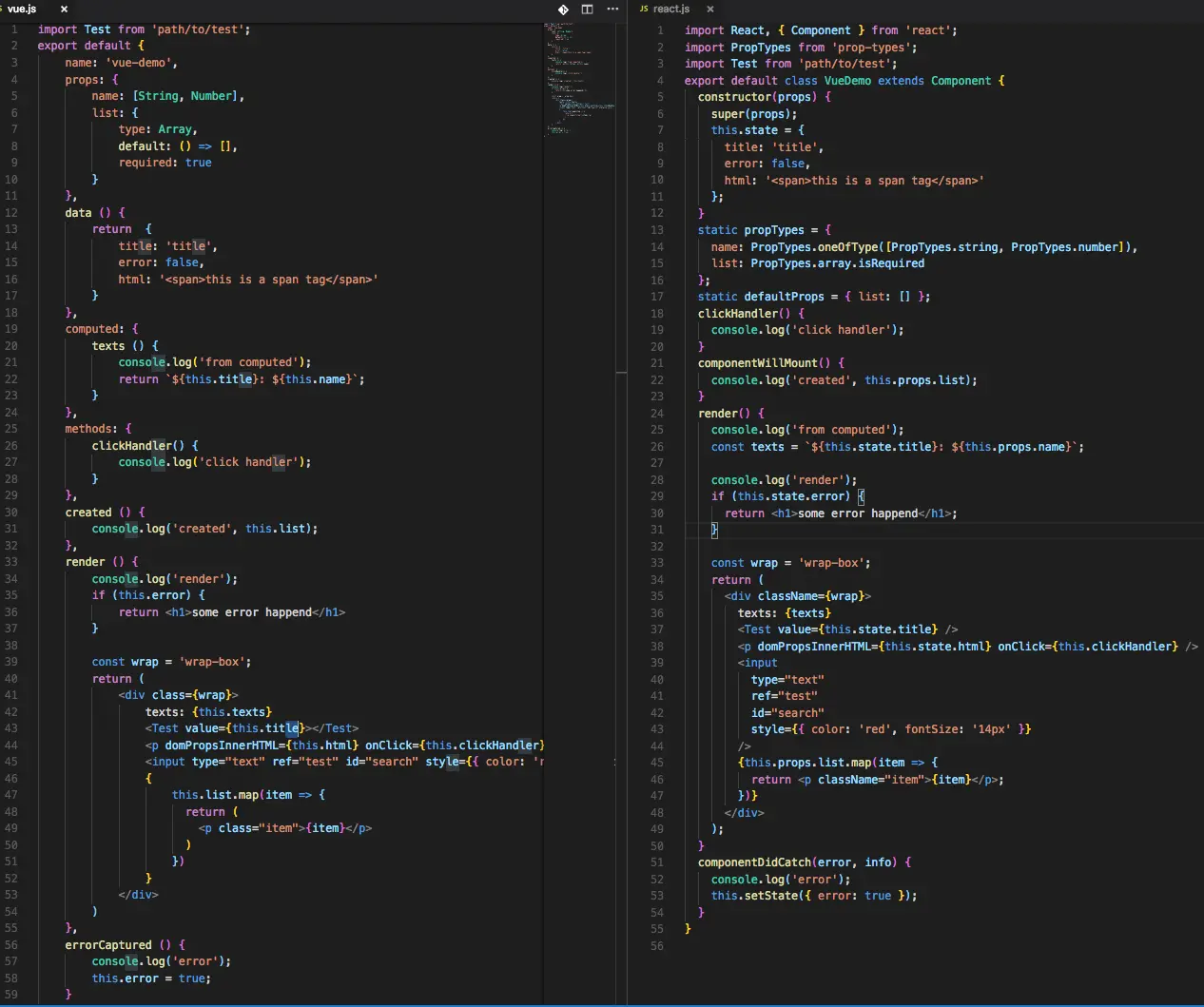The height and width of the screenshot is (1007, 1204).
Task: Click the 'render() {' line in react.js
Action: pos(731,414)
